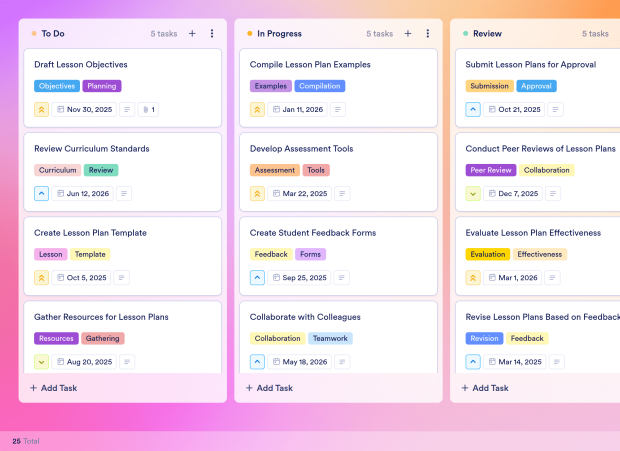Click description icon on Review Curriculum Standards card
Screen dimensions: 620x451
coord(124,194)
